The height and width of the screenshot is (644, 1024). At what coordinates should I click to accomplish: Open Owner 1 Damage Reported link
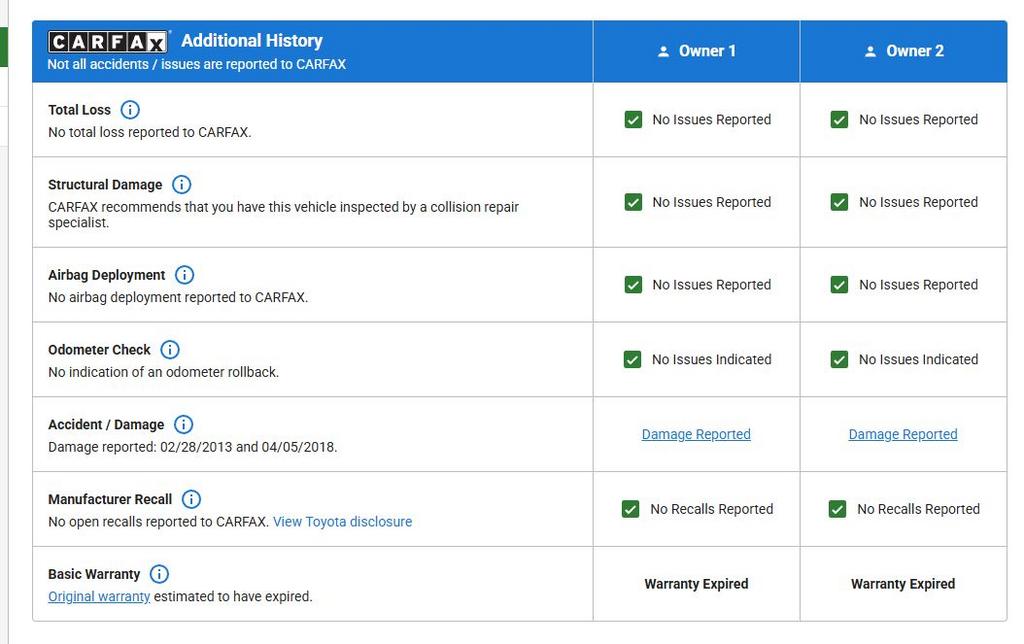pyautogui.click(x=696, y=434)
